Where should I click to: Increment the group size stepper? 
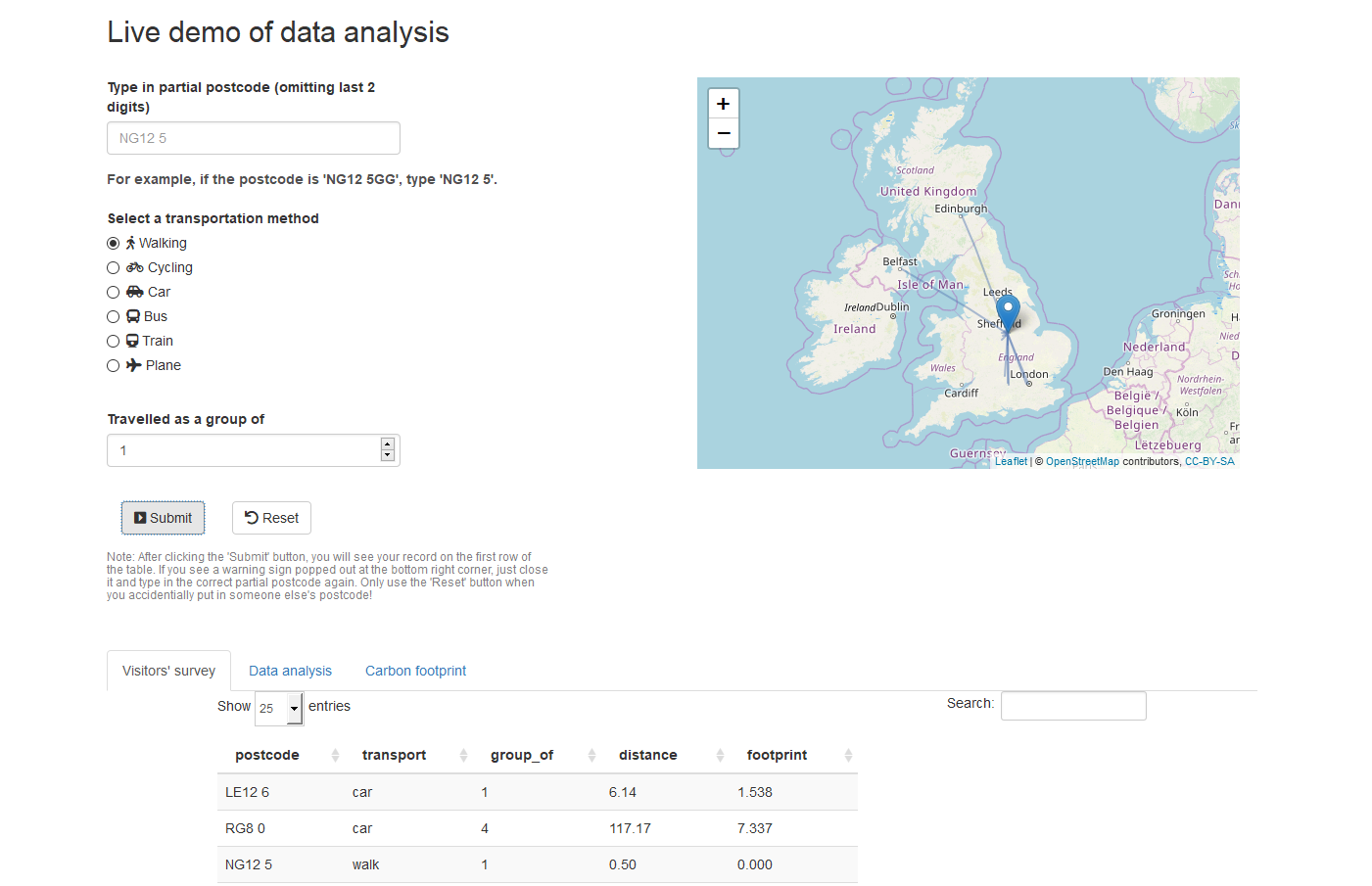click(388, 443)
